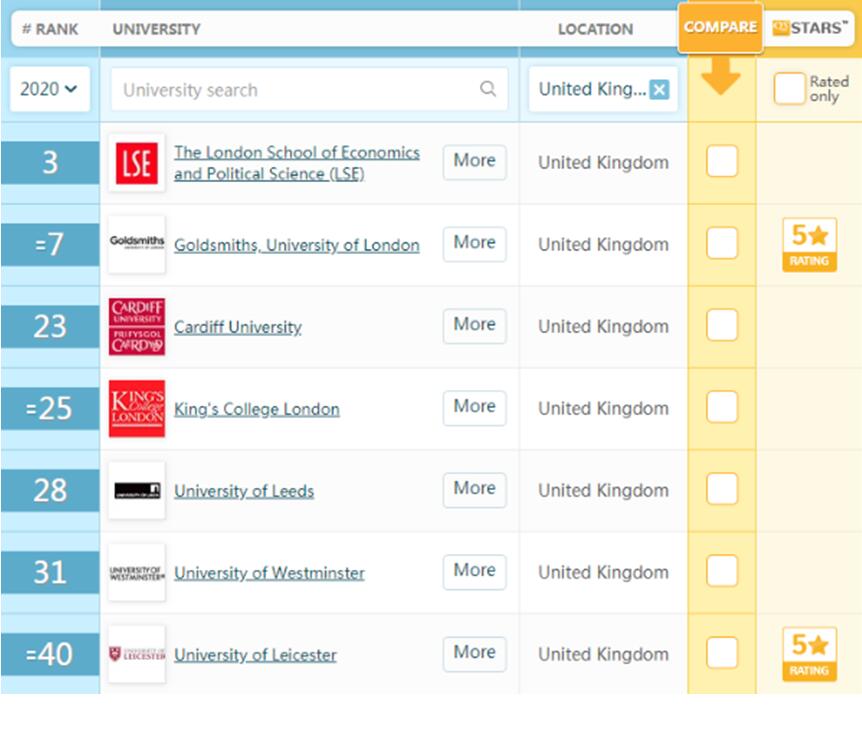Open the 2020 year dropdown
Image resolution: width=862 pixels, height=744 pixels.
point(49,89)
